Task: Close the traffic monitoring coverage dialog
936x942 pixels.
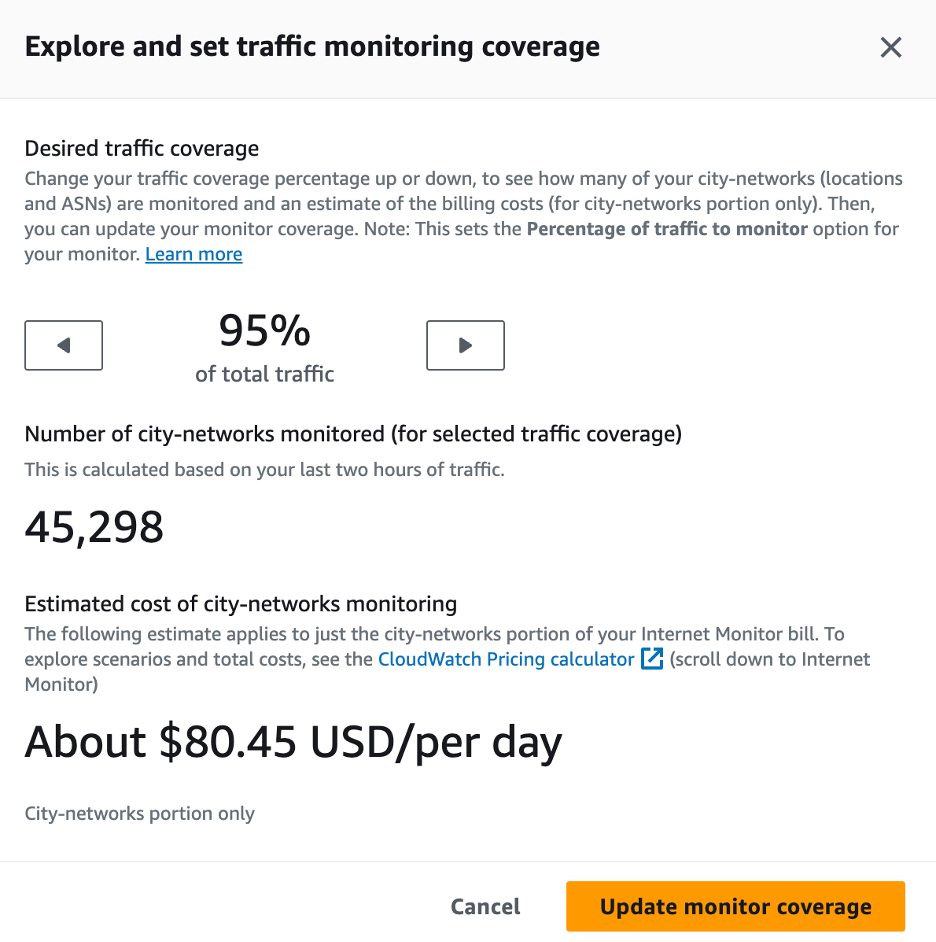Action: click(x=891, y=47)
